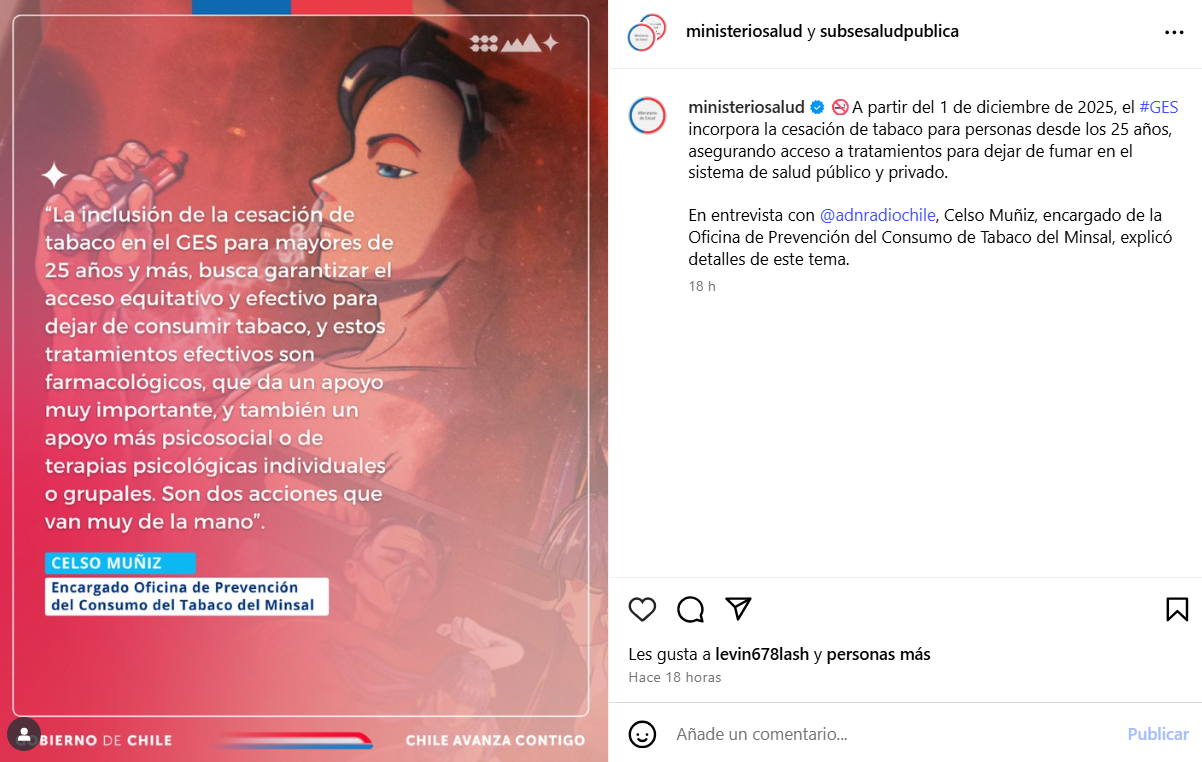Follow the #GES hashtag link
The image size is (1202, 762).
pos(1158,107)
